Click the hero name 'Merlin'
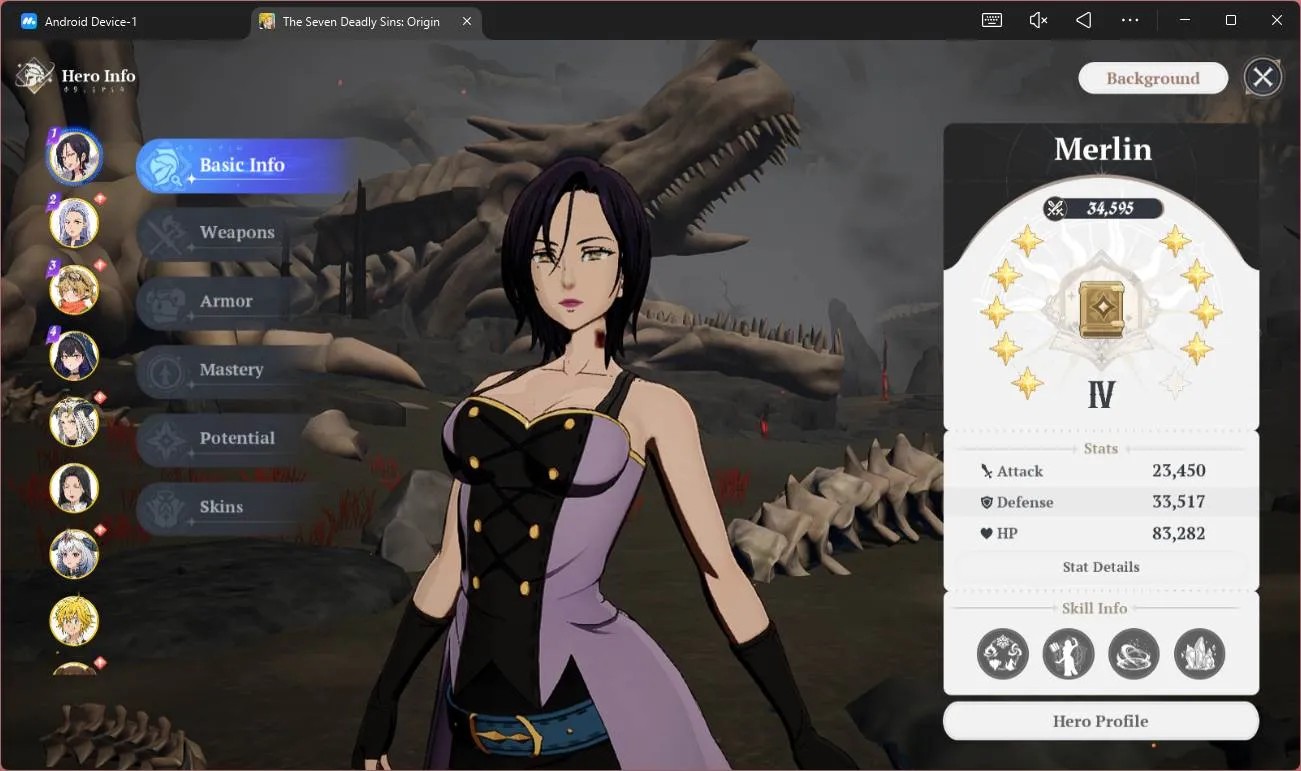This screenshot has width=1301, height=771. [x=1103, y=149]
